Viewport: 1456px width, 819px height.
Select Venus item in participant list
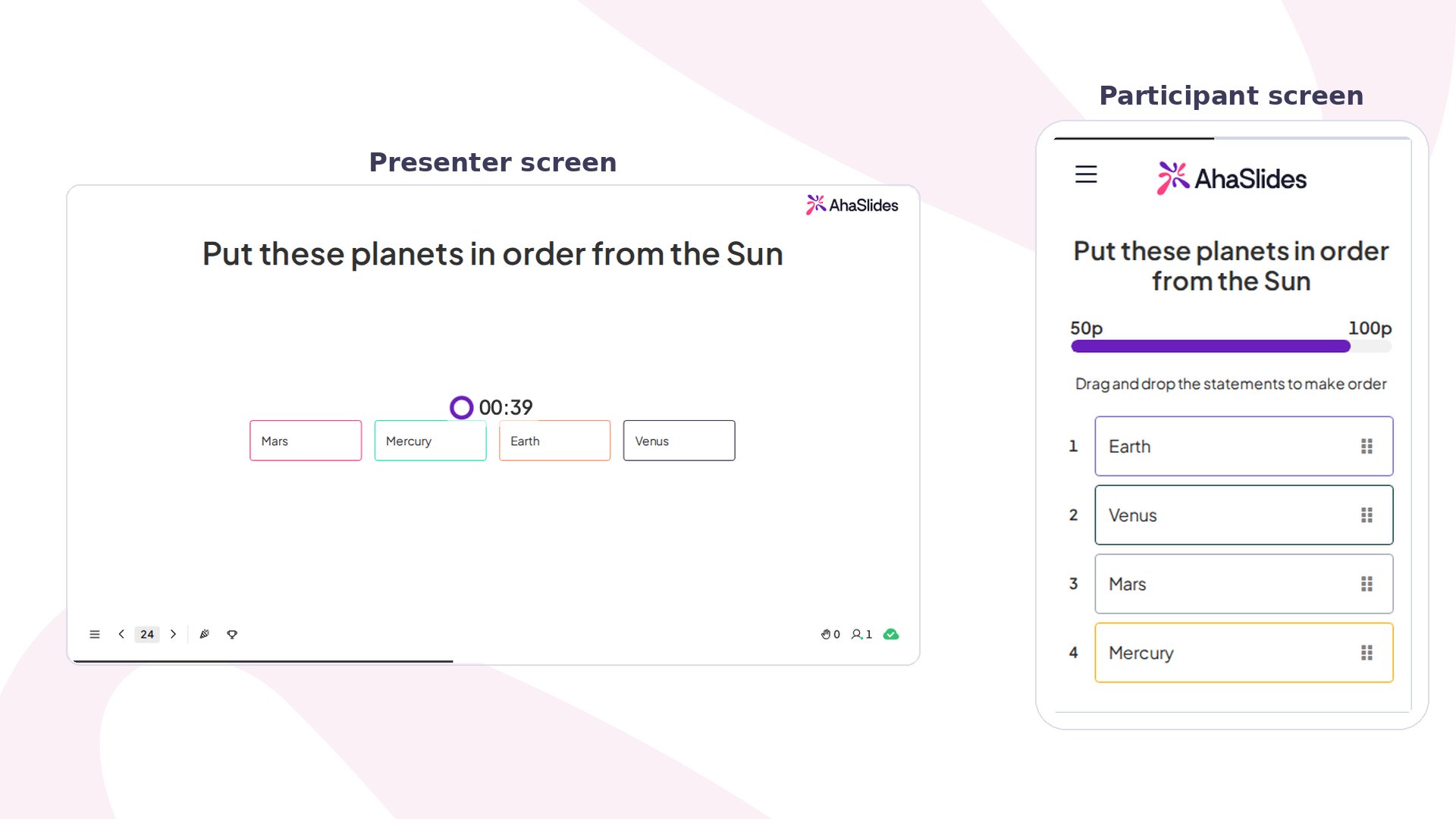[1244, 515]
